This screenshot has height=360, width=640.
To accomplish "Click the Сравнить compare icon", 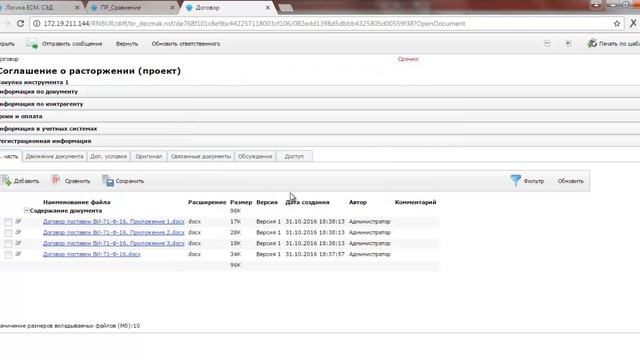I will tap(56, 180).
